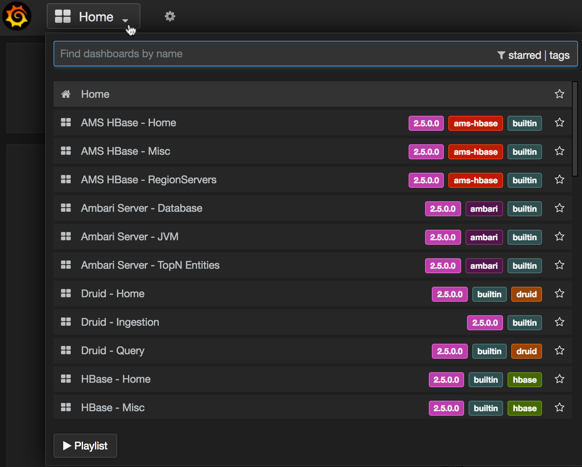The height and width of the screenshot is (467, 582).
Task: Click grid icon next to Druid - Ingestion
Action: (x=66, y=322)
